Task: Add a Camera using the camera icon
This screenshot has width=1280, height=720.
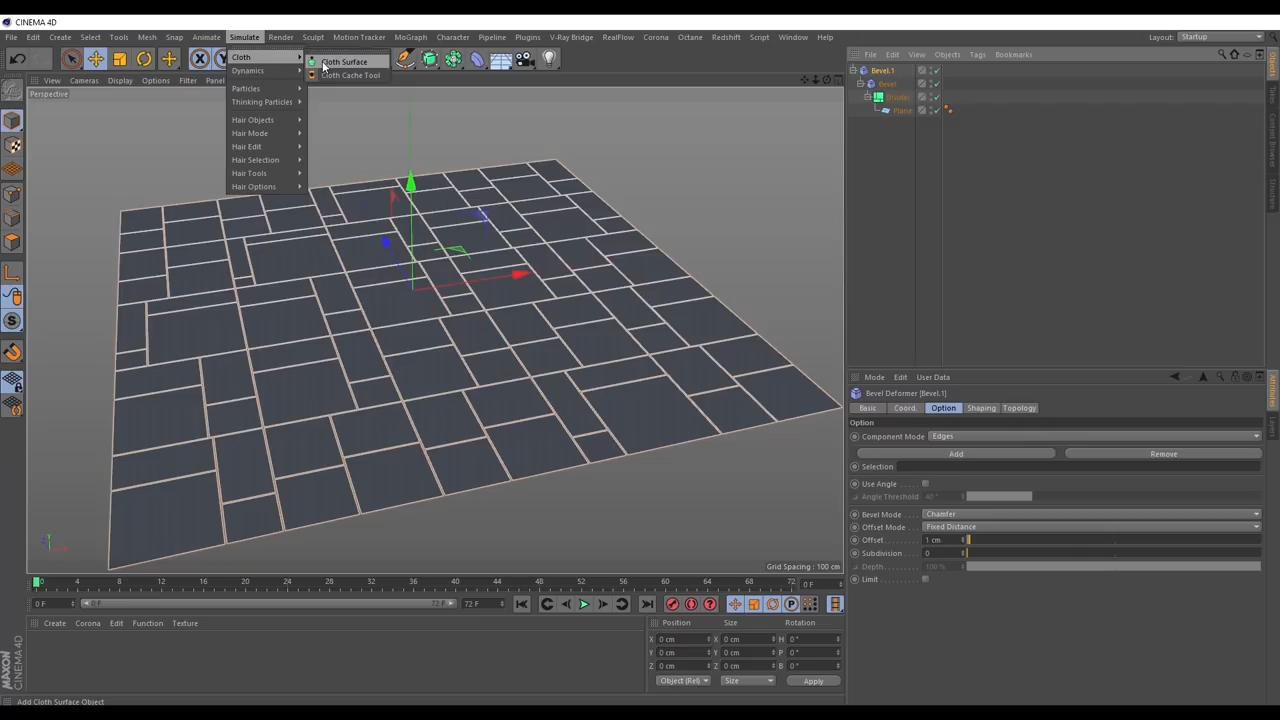Action: (x=525, y=59)
